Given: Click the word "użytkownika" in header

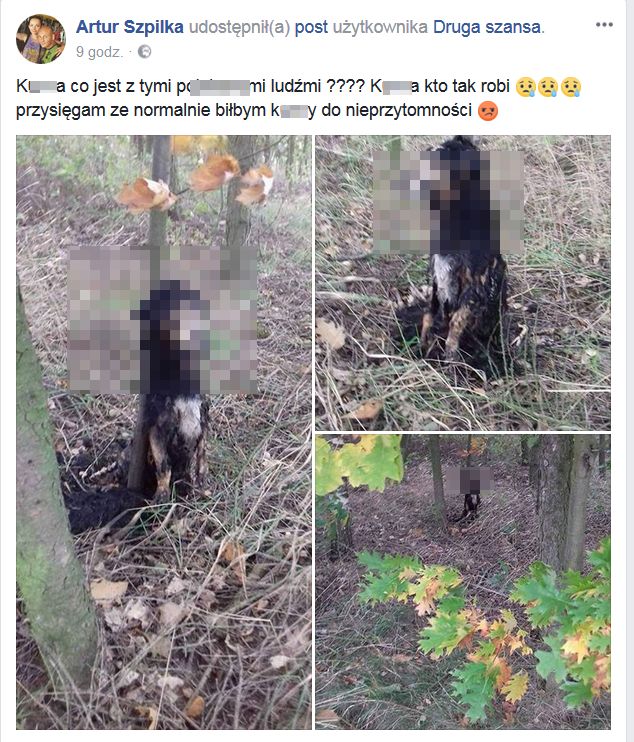Looking at the screenshot, I should [x=380, y=27].
